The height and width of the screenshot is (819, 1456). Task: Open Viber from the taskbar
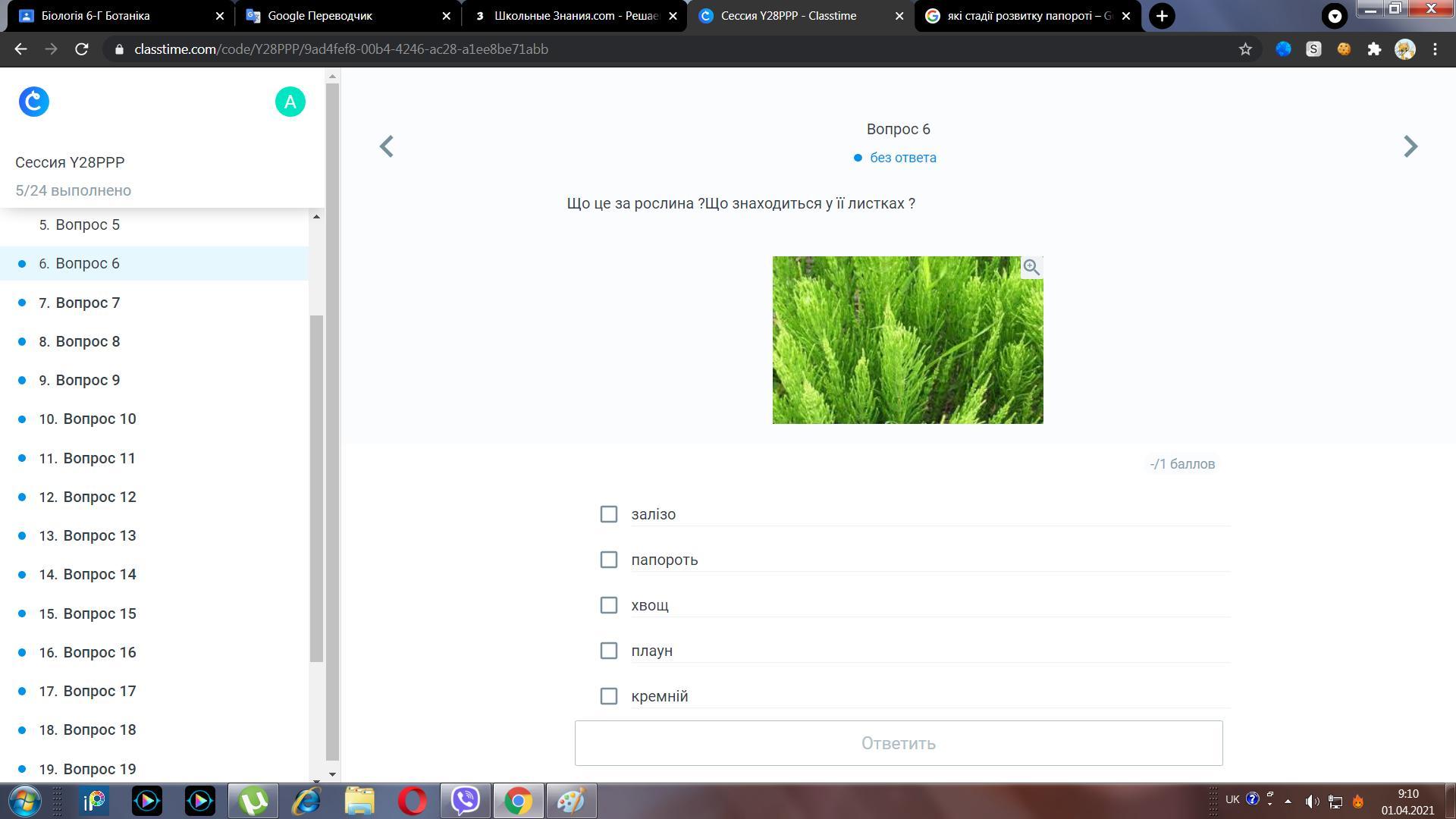click(465, 800)
